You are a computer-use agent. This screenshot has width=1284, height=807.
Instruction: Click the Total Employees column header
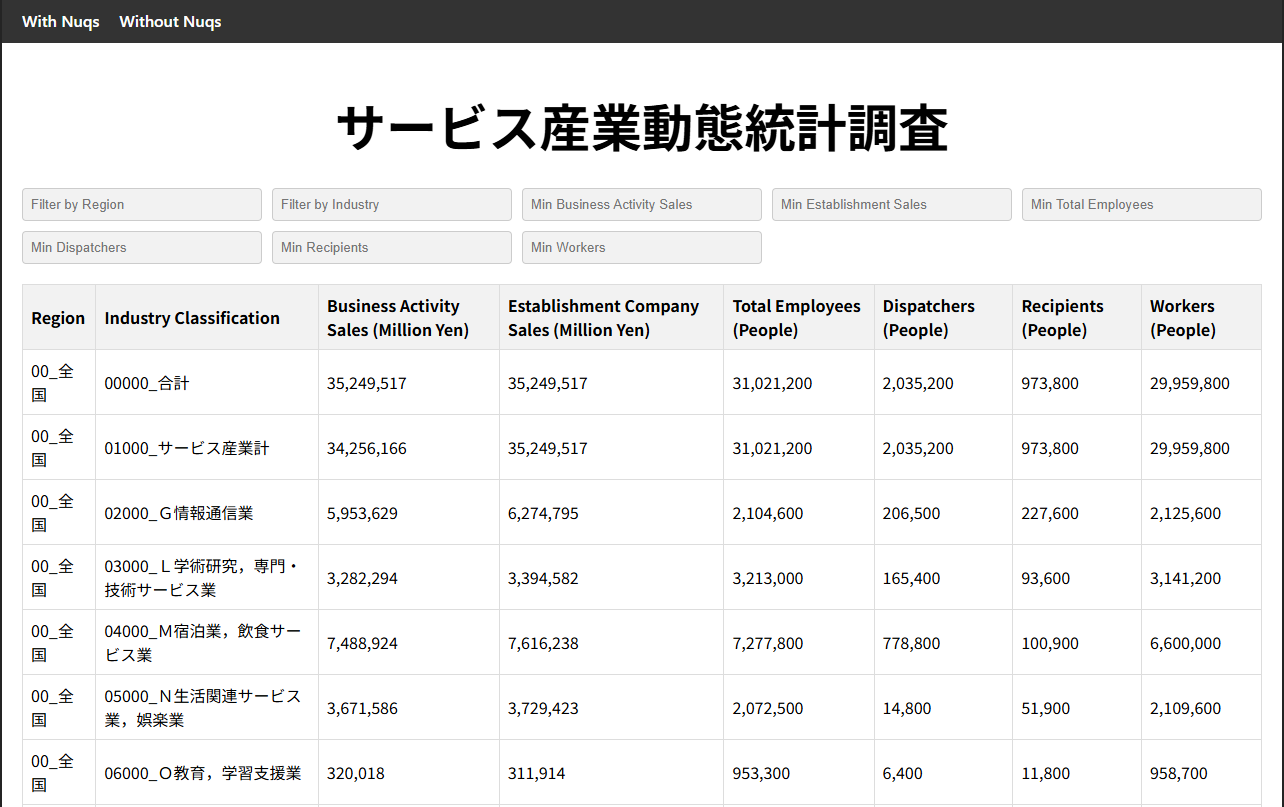pos(796,318)
